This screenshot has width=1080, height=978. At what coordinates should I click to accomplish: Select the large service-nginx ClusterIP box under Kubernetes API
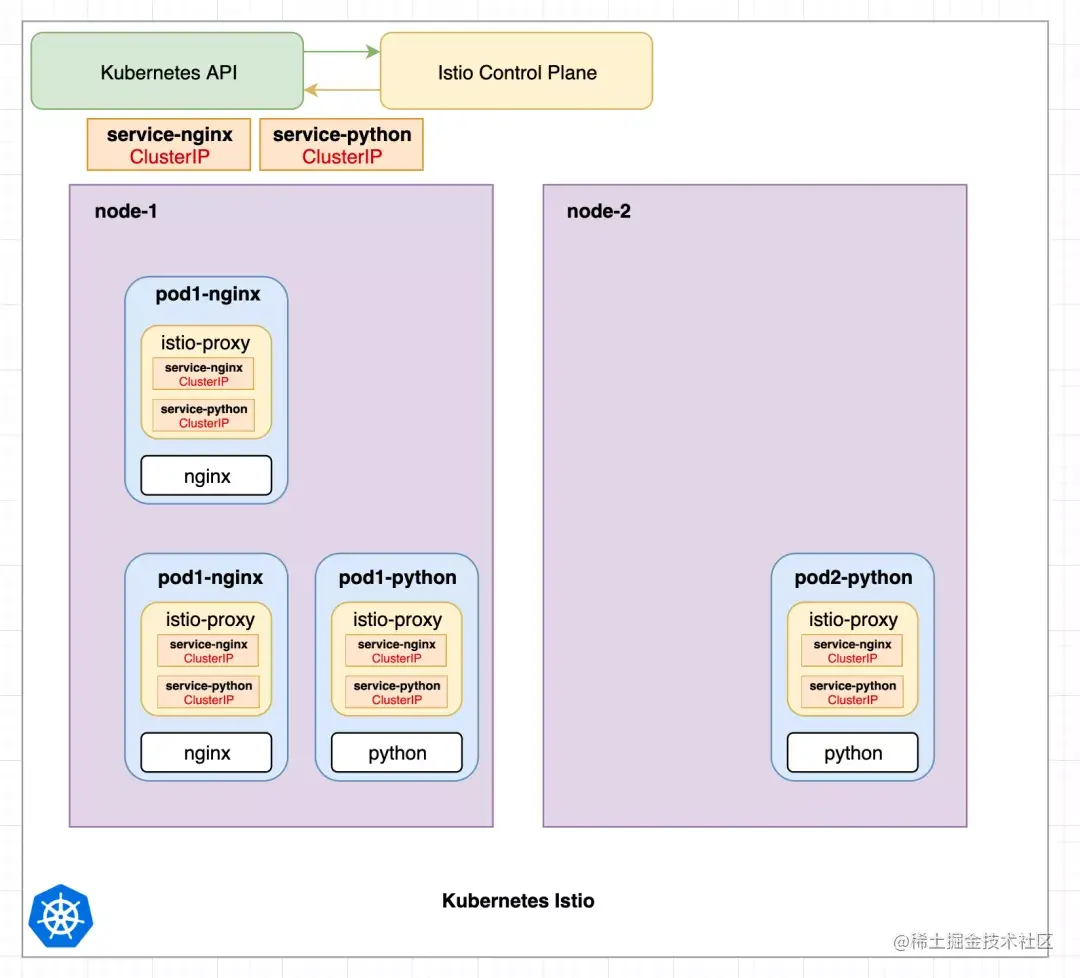coord(169,145)
